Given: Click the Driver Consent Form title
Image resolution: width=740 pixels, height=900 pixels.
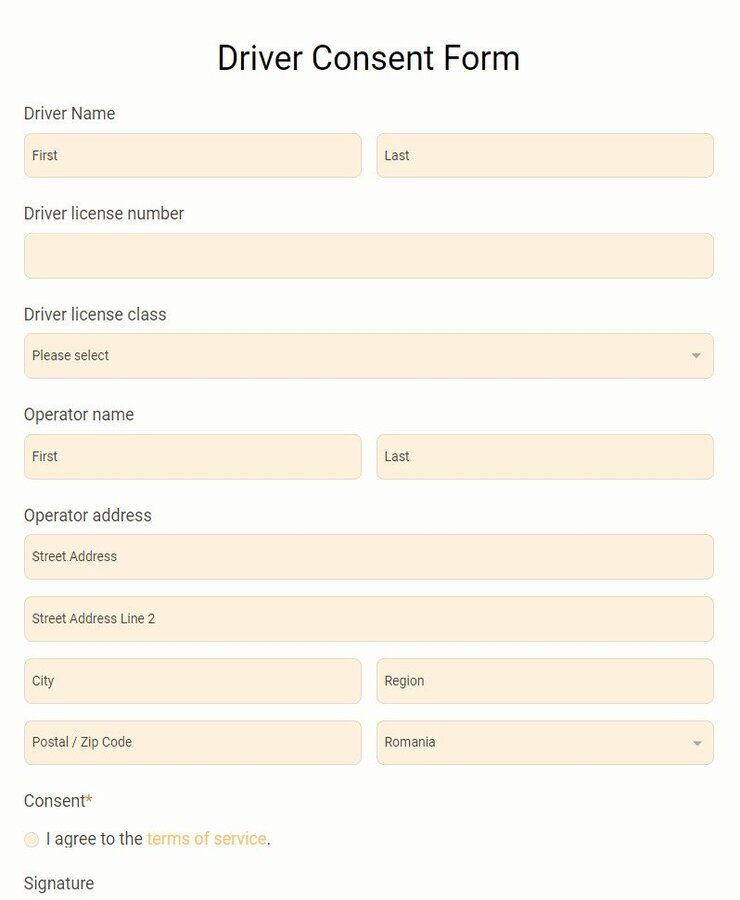Looking at the screenshot, I should click(369, 58).
